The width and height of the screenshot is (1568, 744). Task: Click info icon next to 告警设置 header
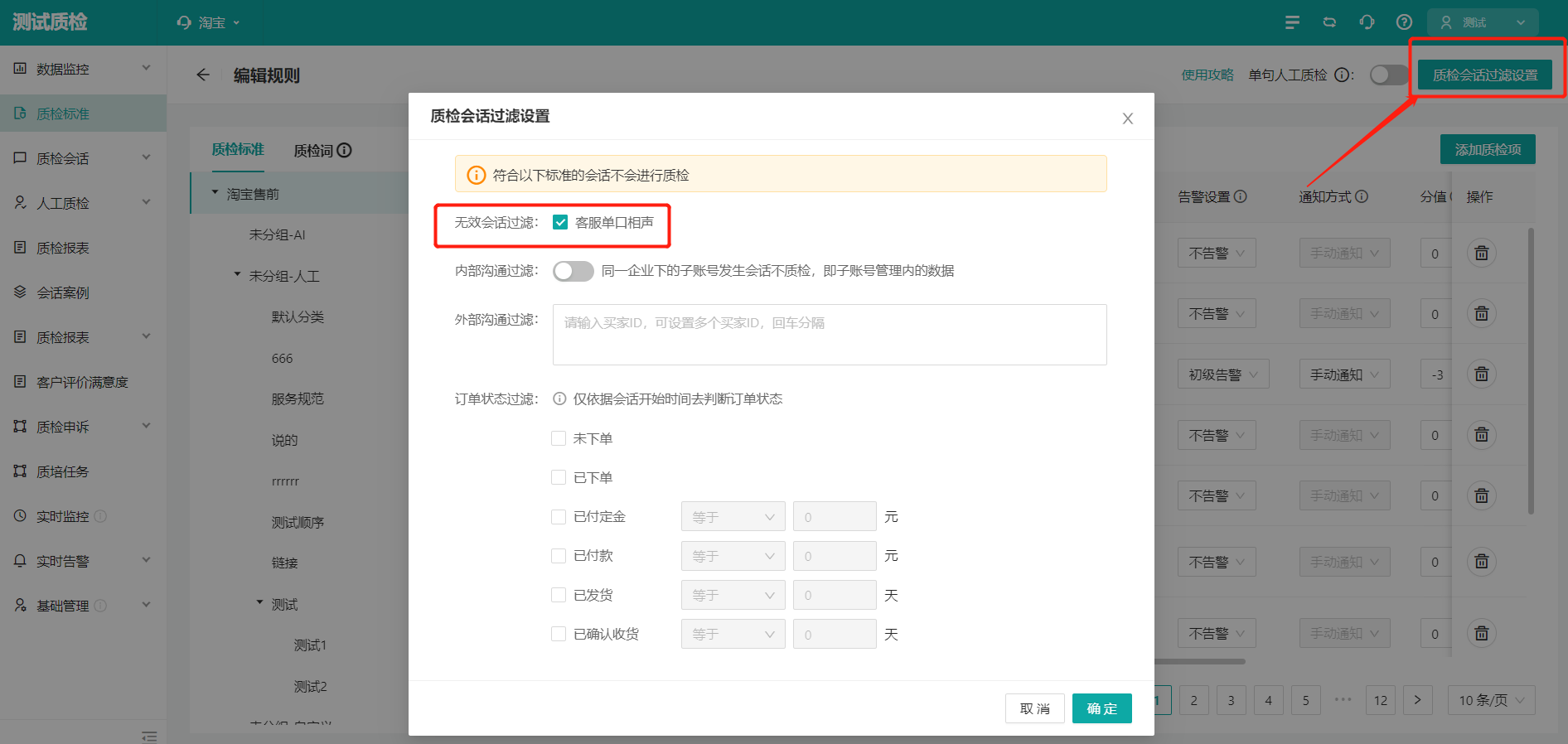1241,196
